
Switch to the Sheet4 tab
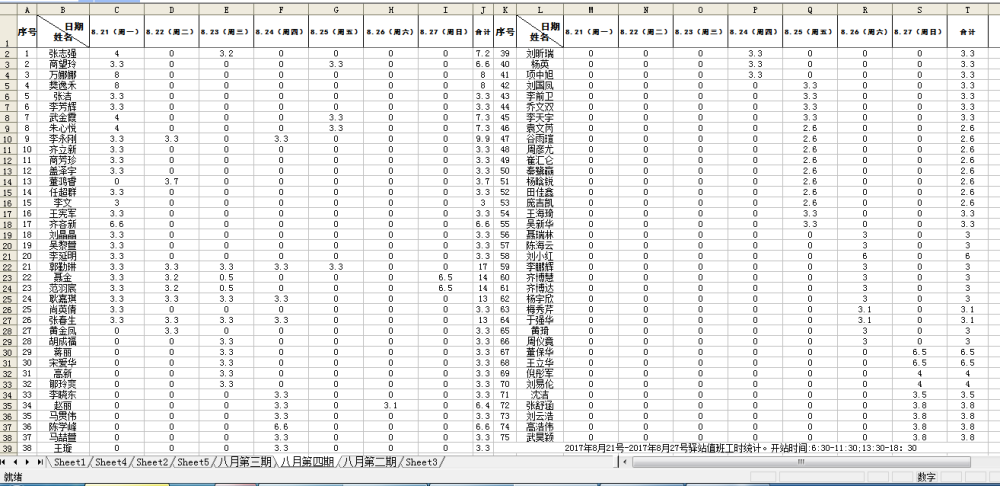coord(111,462)
